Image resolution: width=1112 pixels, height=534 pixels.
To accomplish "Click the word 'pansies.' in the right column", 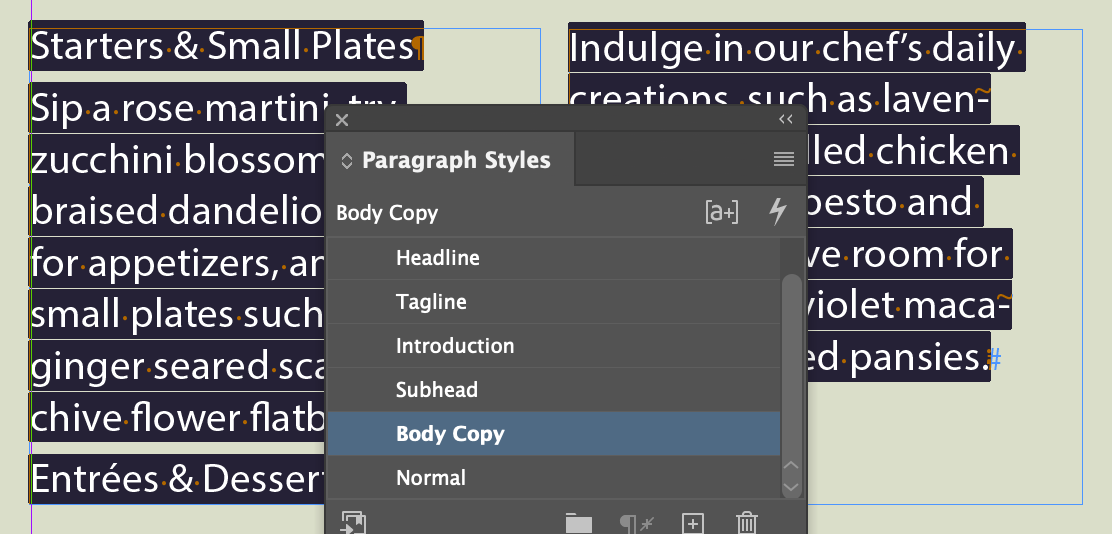I will pyautogui.click(x=918, y=357).
